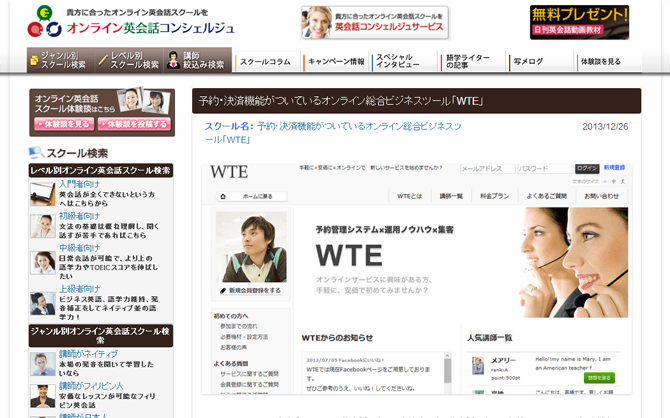Open the 講師がネイティブ link
Image resolution: width=670 pixels, height=418 pixels.
(x=88, y=354)
